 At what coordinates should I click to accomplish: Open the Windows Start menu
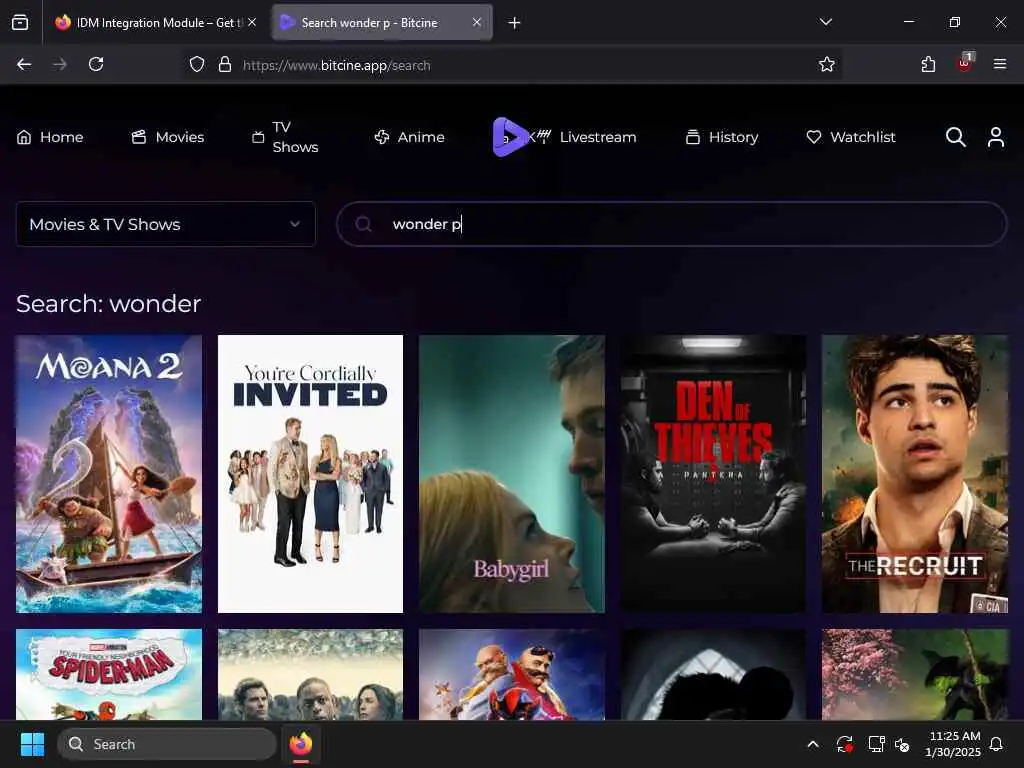32,744
